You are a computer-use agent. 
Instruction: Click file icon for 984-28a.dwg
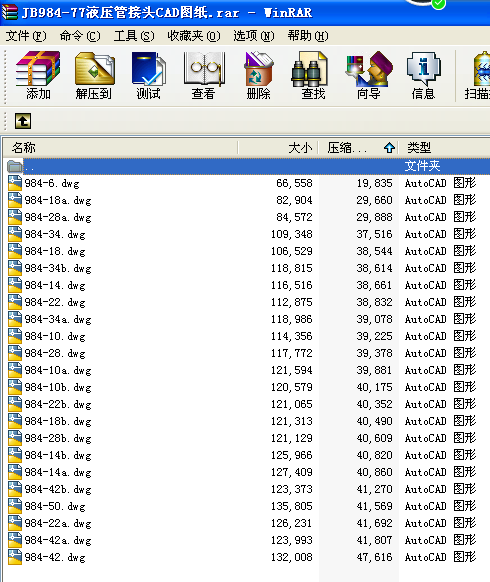[x=15, y=217]
